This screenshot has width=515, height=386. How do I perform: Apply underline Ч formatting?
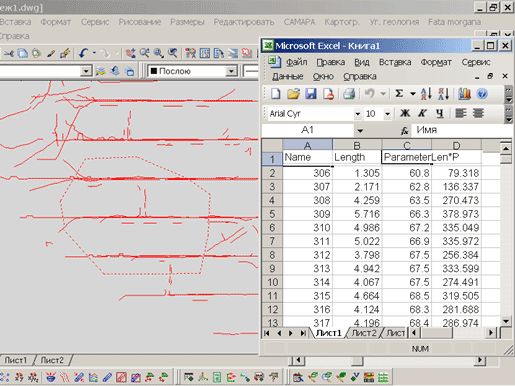point(440,113)
